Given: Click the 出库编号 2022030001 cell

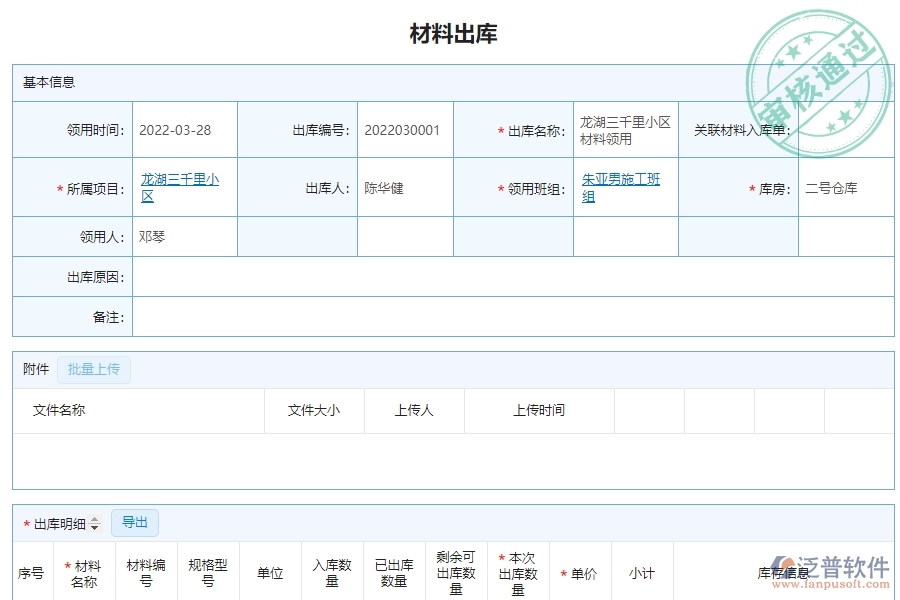Looking at the screenshot, I should click(405, 129).
